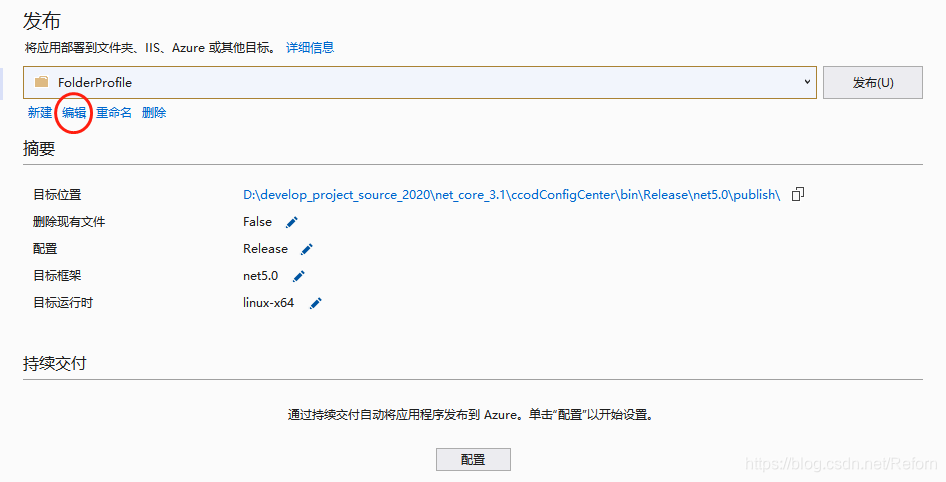Edit linux-x64 target runtime with pencil icon
This screenshot has width=946, height=482.
(316, 303)
